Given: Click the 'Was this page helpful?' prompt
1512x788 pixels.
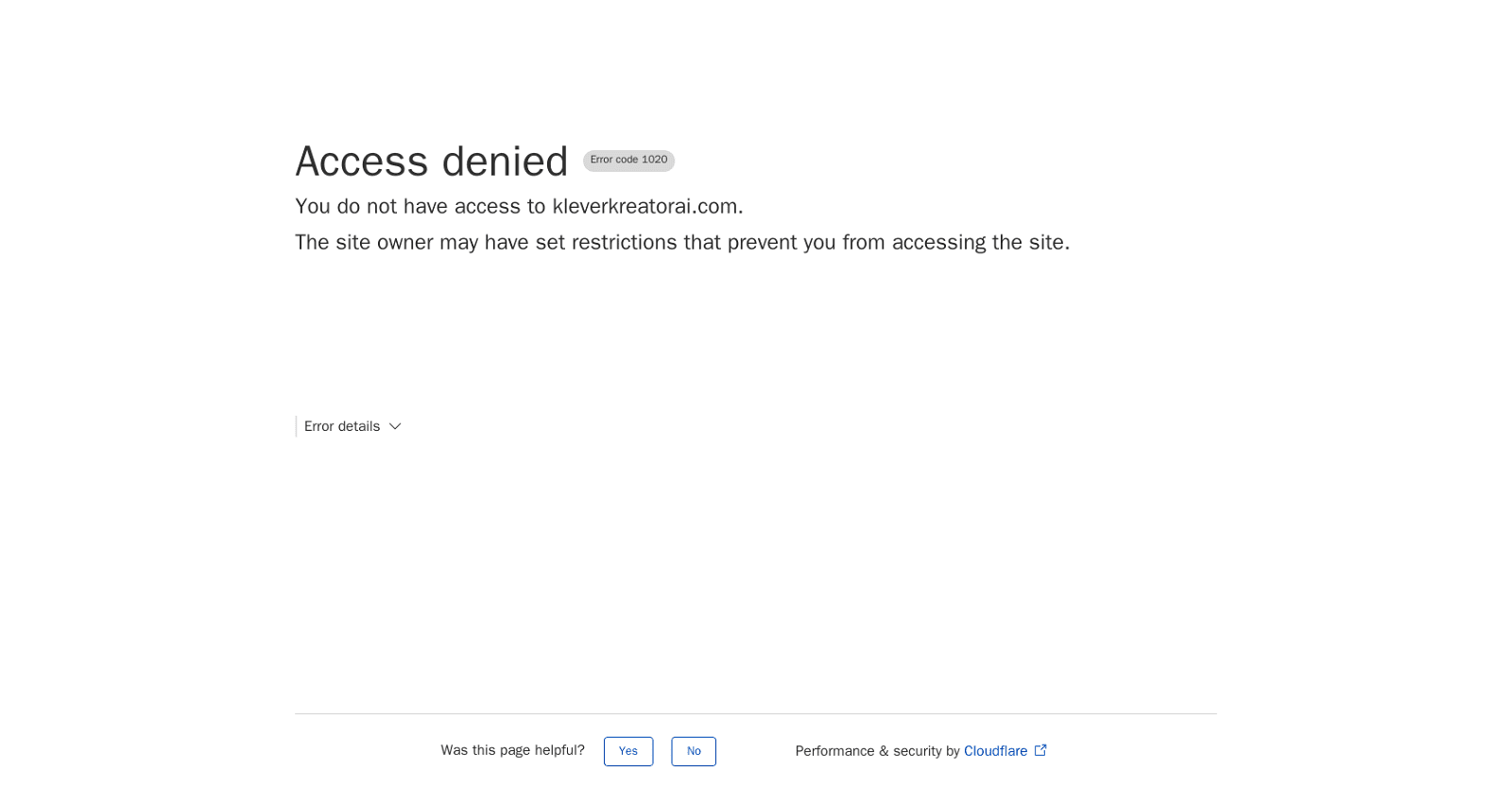Looking at the screenshot, I should [512, 750].
